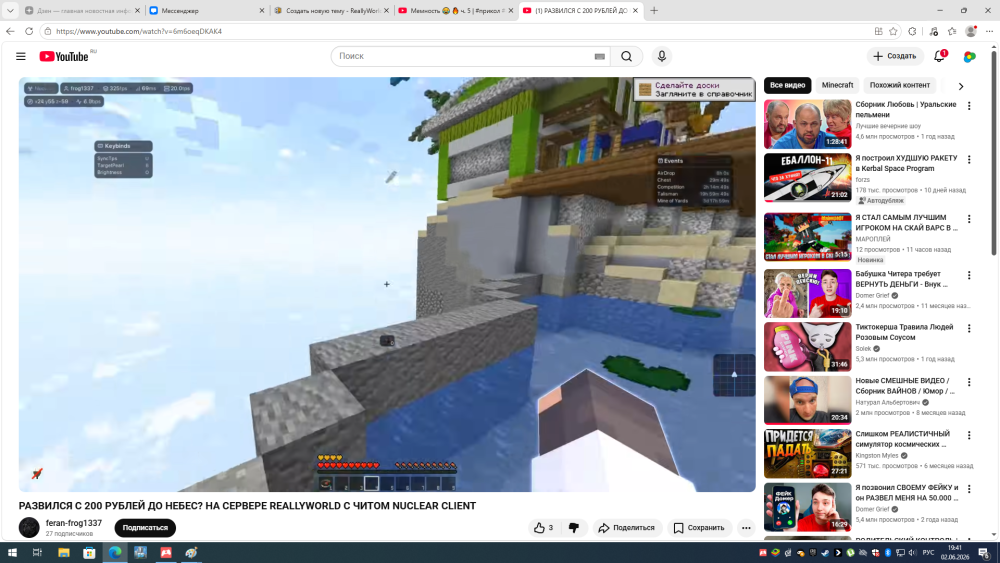Open Edge settings and more menu
The image size is (1000, 563).
[989, 31]
